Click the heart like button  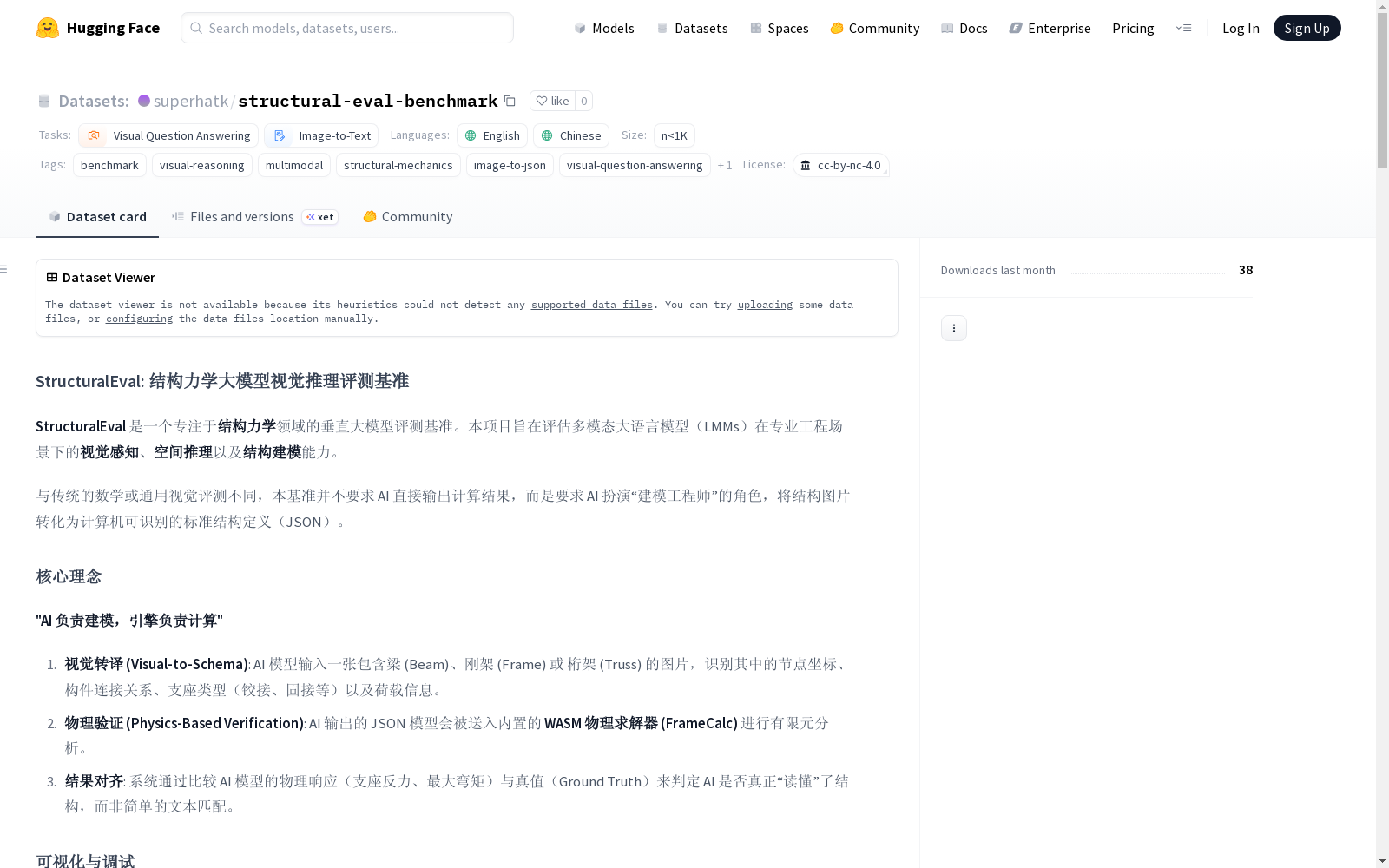[552, 101]
